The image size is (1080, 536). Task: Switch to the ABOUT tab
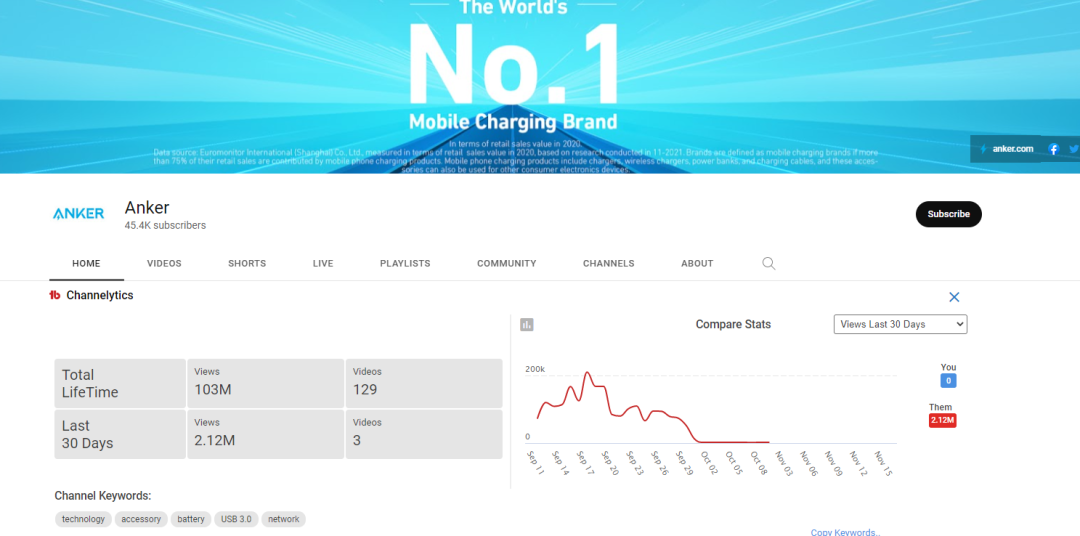tap(697, 263)
